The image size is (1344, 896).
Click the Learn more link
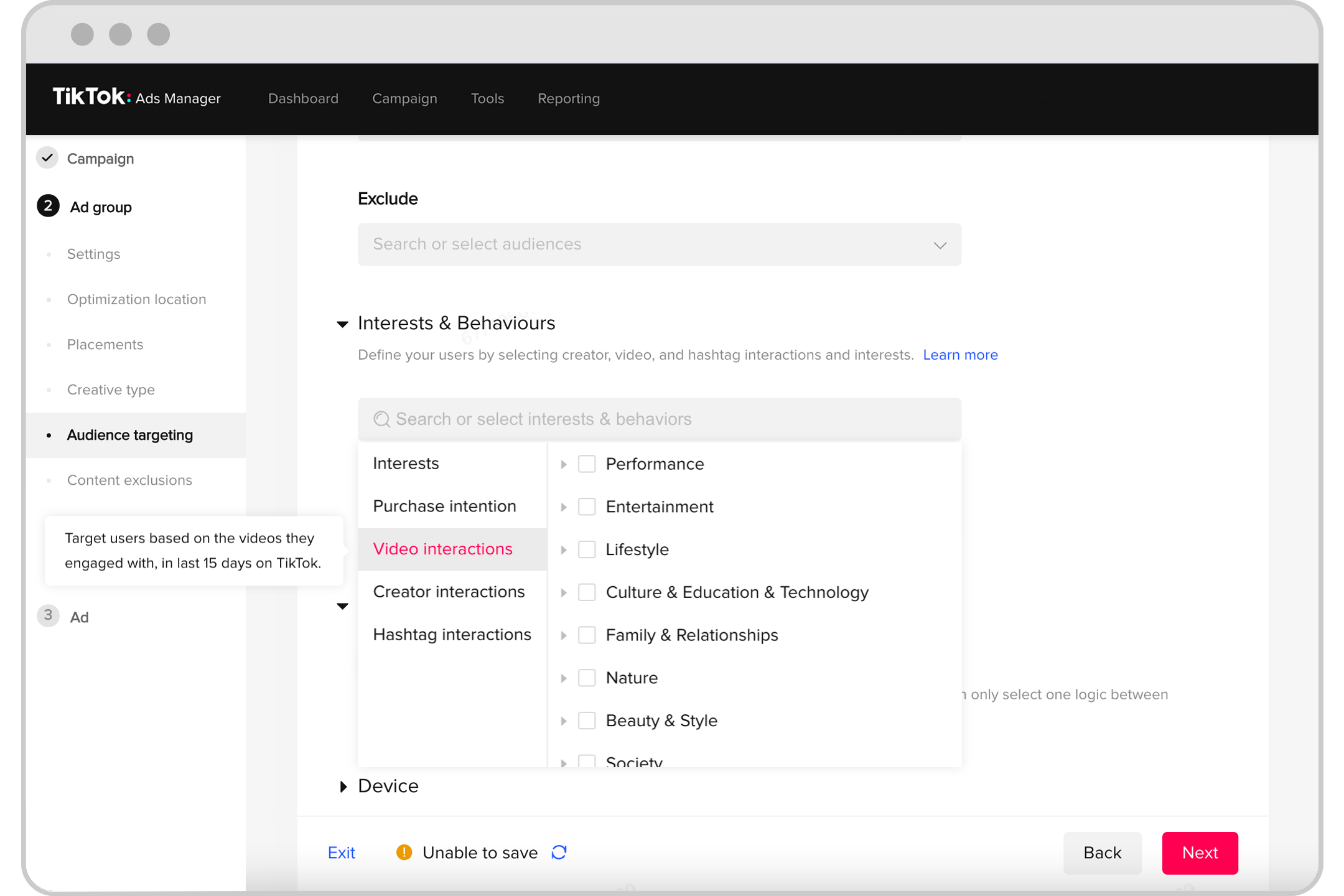click(x=960, y=355)
